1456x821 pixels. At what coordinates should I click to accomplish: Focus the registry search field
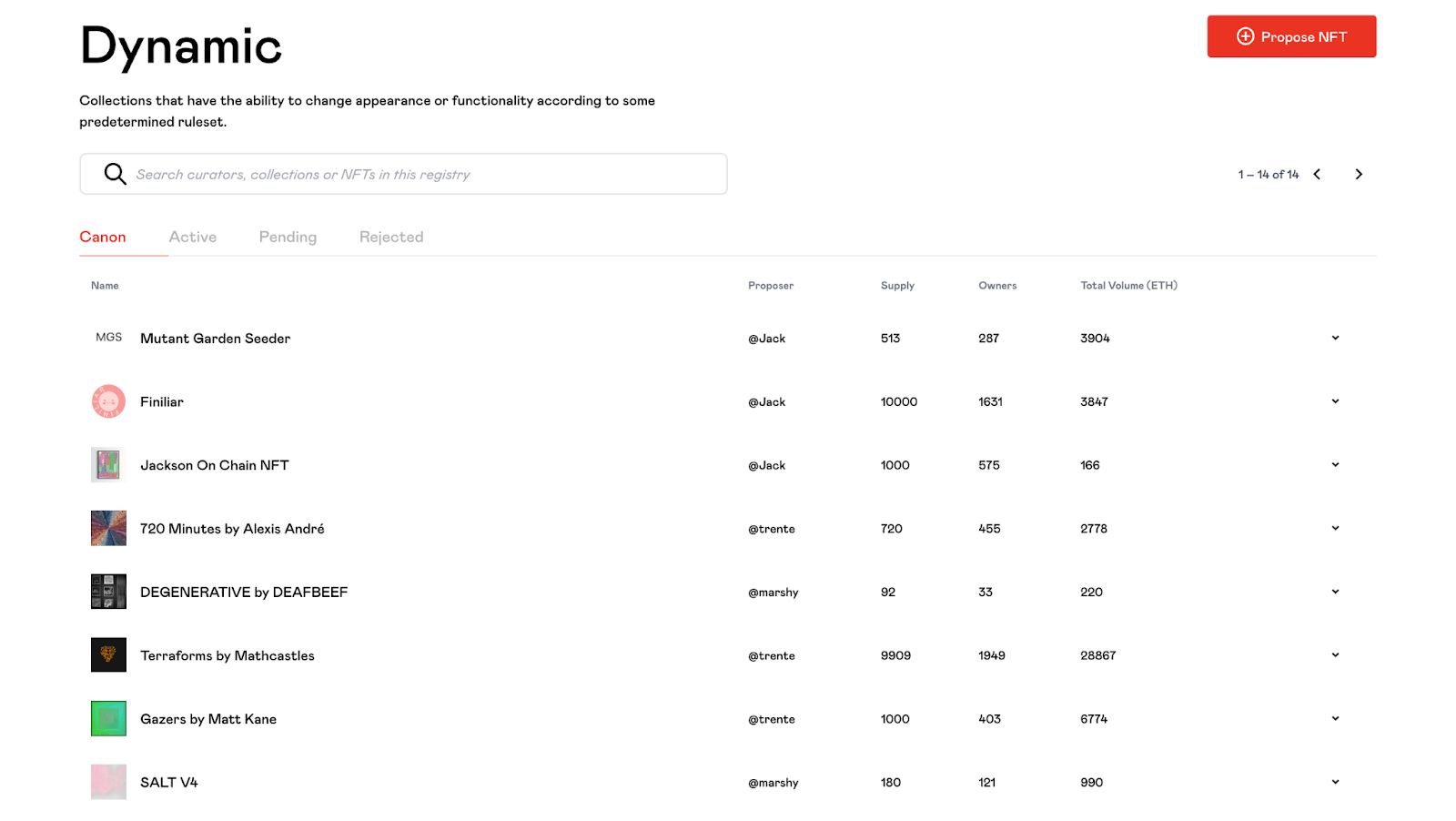click(x=403, y=174)
